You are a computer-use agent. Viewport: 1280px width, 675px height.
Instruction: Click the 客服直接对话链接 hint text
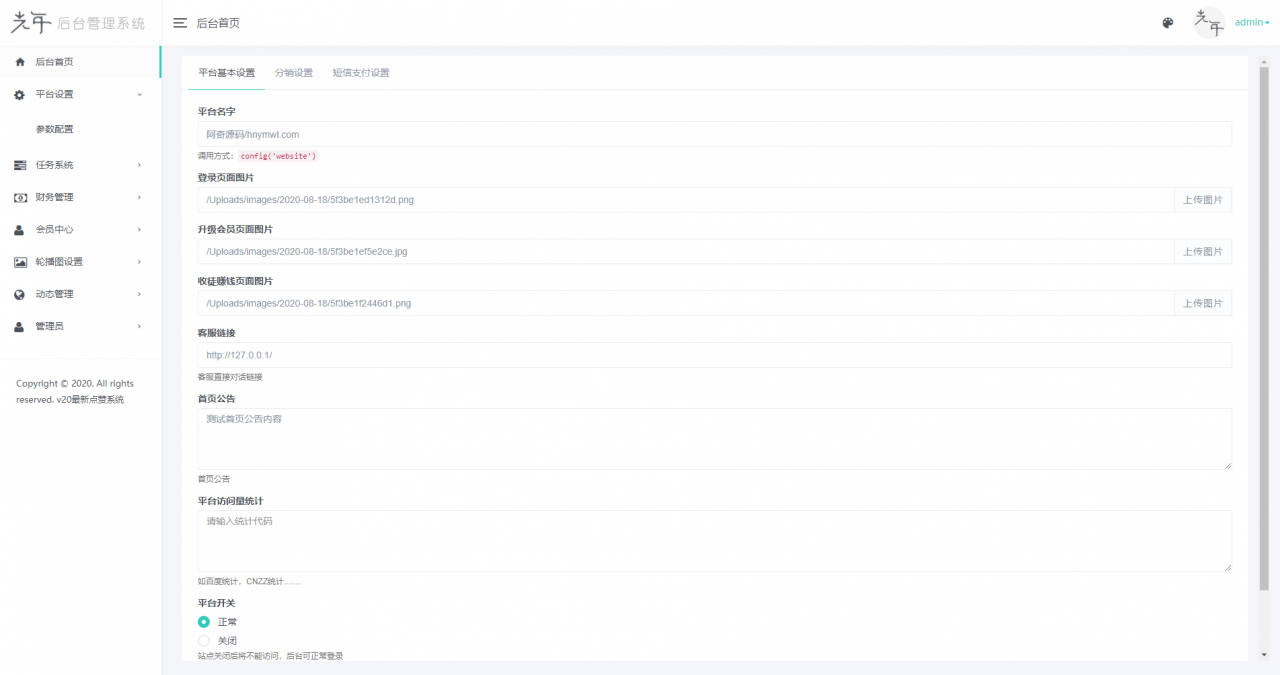click(x=230, y=377)
